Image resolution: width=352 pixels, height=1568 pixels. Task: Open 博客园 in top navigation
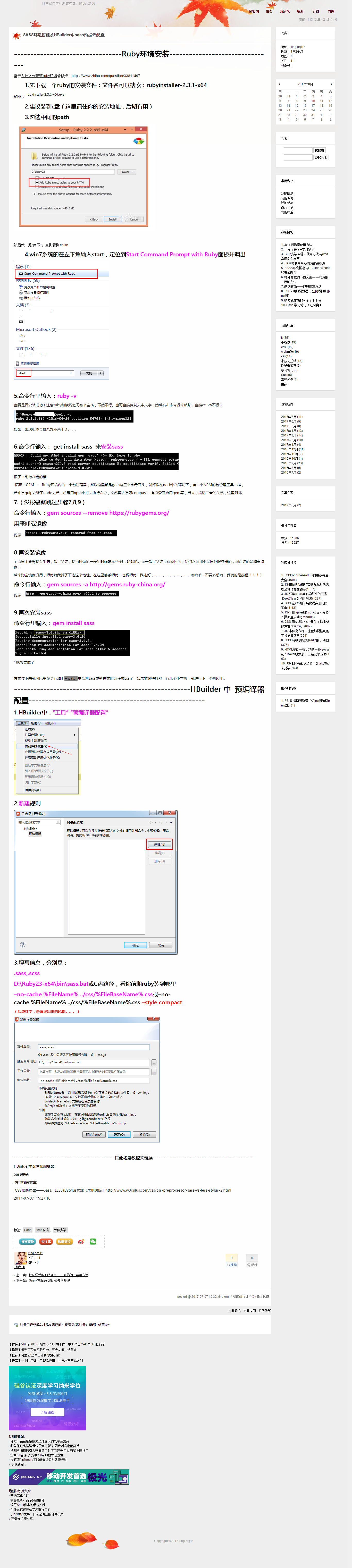tap(254, 11)
